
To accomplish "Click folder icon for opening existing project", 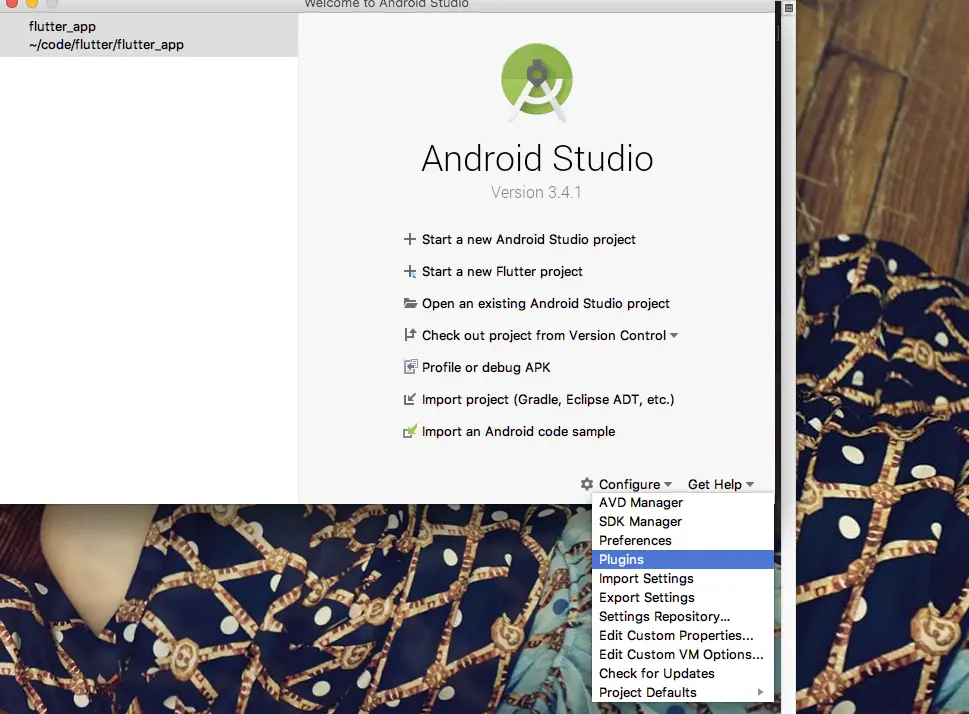I will point(410,303).
